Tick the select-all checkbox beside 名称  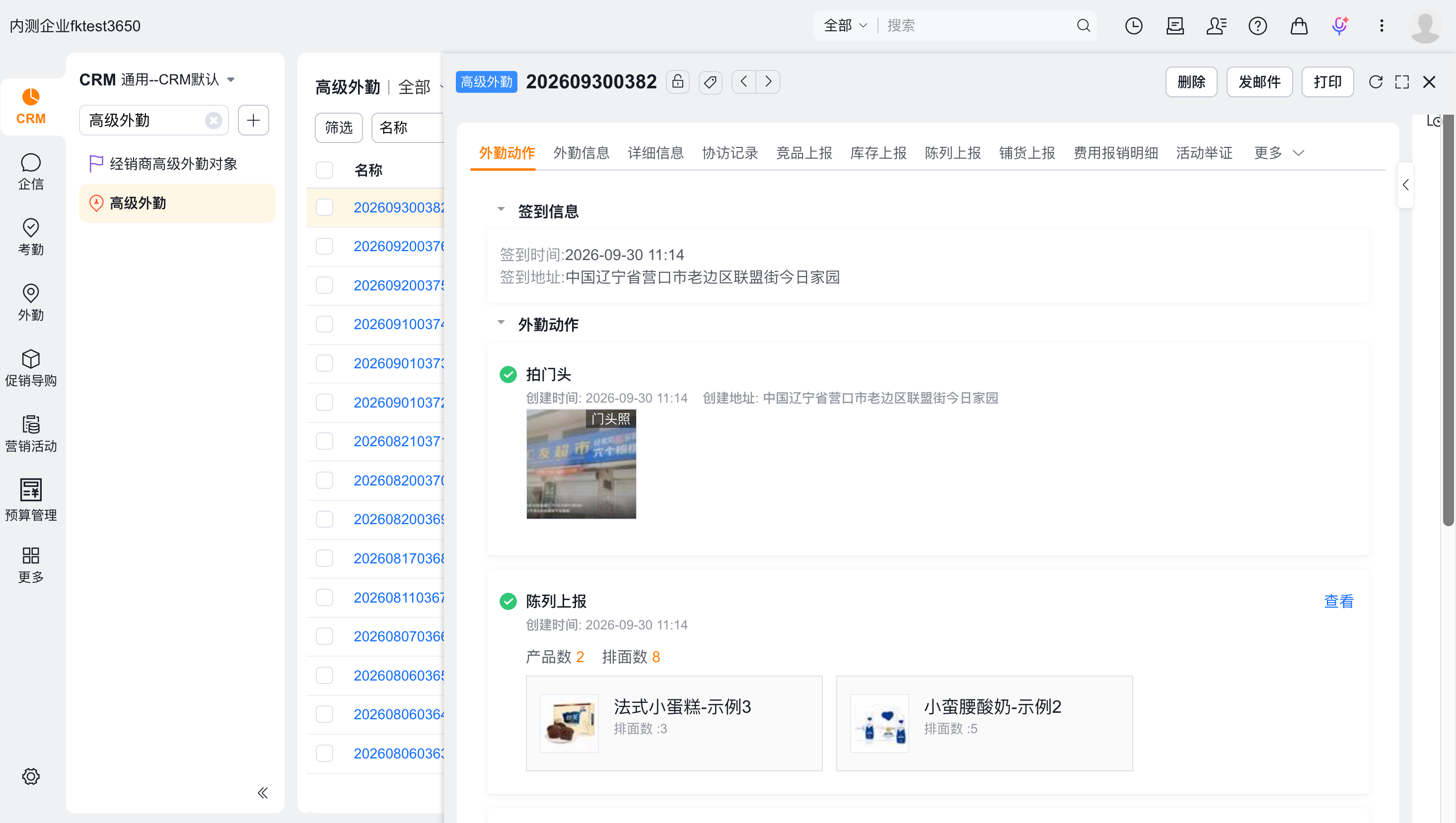[x=325, y=170]
